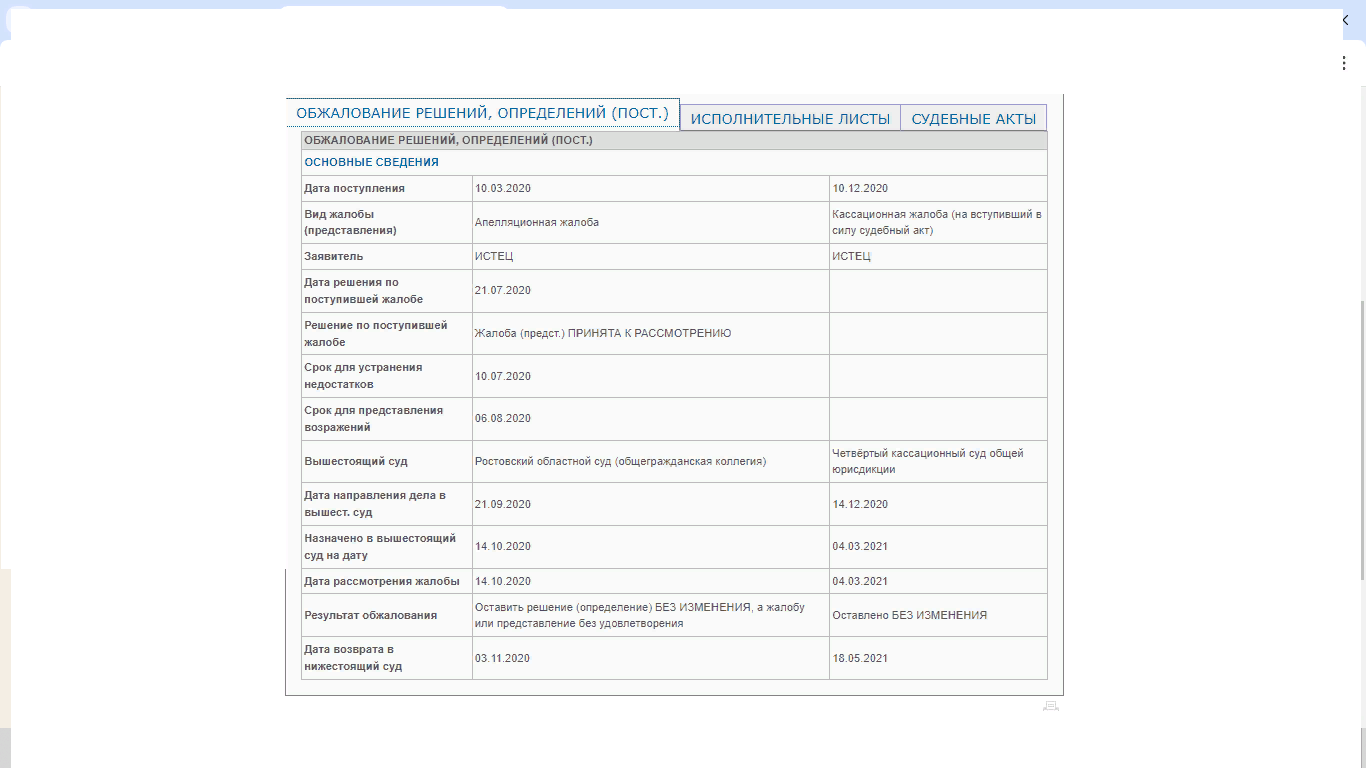Click Дата возврата в нижестоящий суд label

click(353, 658)
